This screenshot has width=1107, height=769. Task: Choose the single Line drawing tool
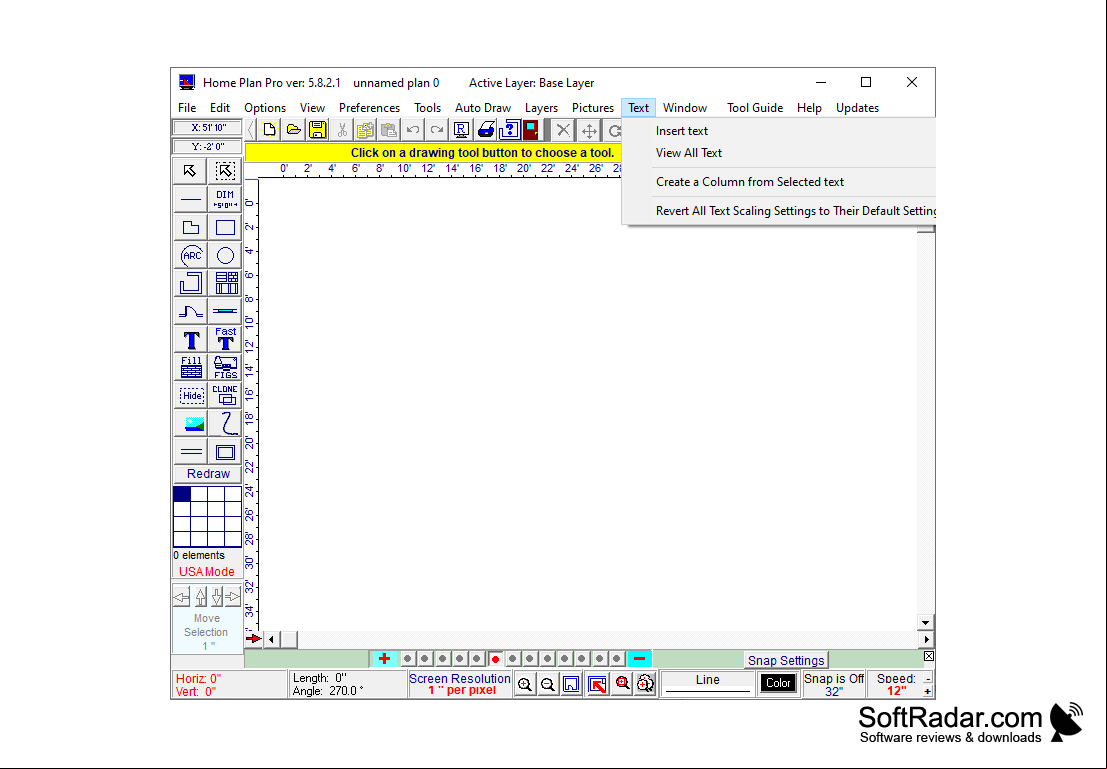(190, 199)
